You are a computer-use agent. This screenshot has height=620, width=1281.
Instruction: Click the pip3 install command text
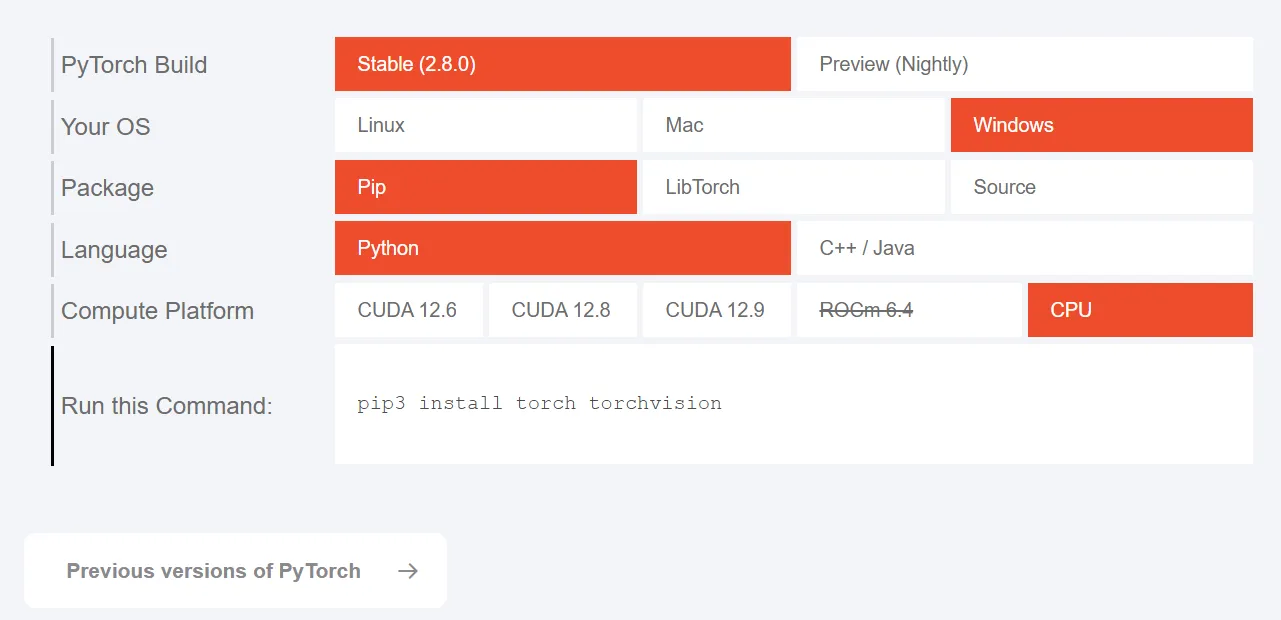(x=539, y=404)
